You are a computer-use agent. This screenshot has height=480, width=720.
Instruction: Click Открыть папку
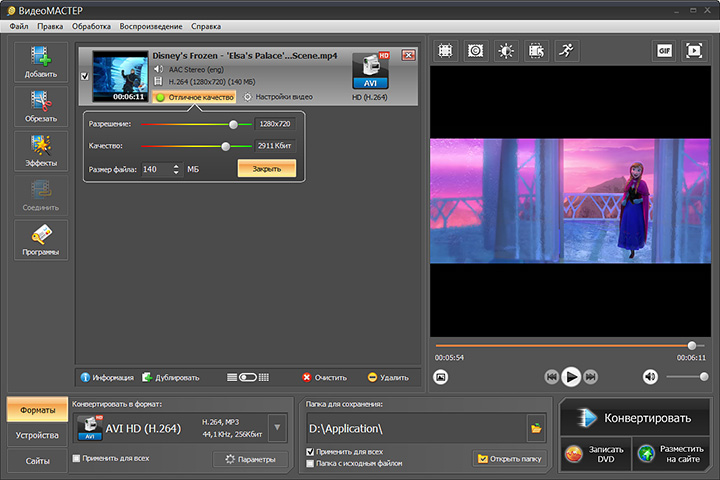[510, 458]
